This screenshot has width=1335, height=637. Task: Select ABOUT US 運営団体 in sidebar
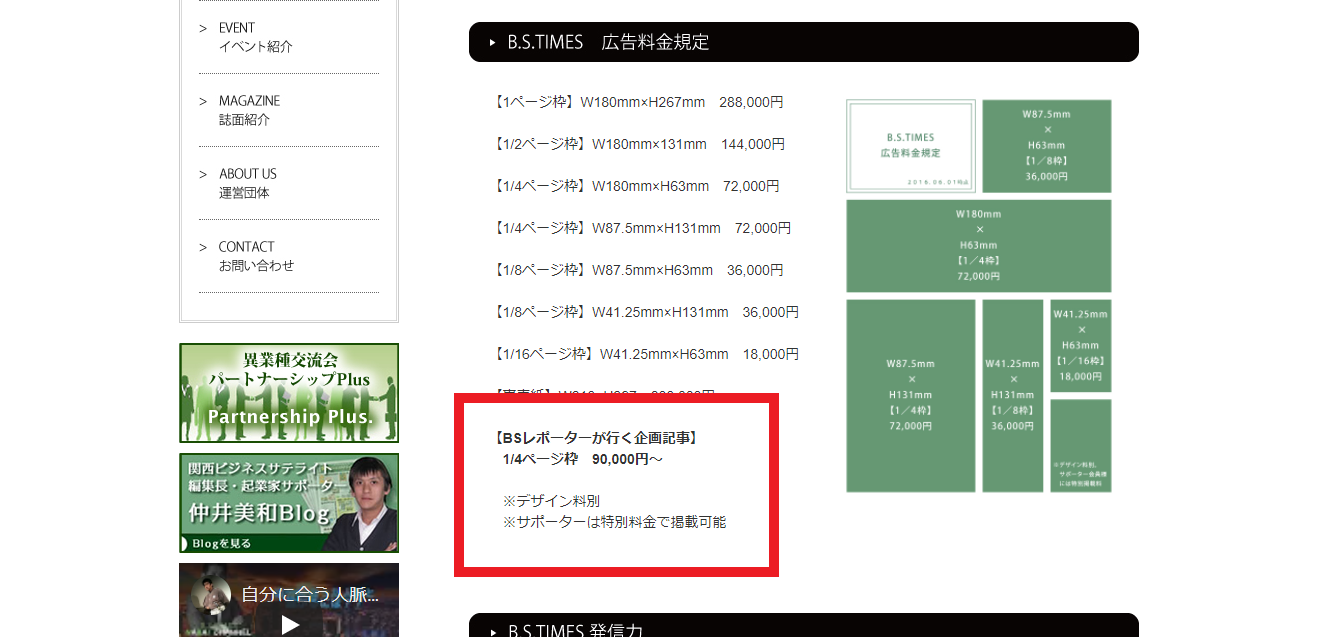(x=289, y=183)
